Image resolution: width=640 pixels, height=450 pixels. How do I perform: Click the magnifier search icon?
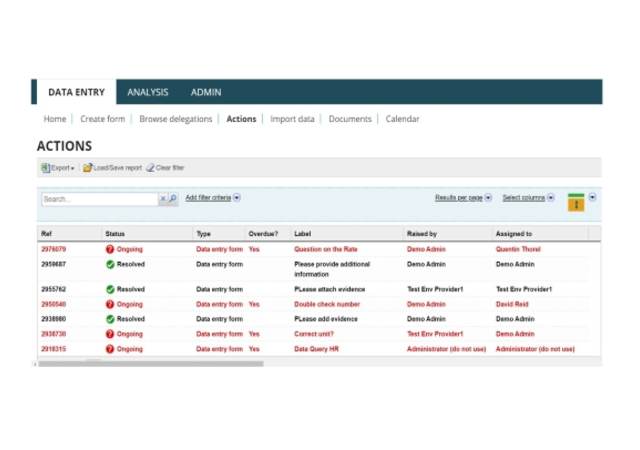(x=173, y=199)
